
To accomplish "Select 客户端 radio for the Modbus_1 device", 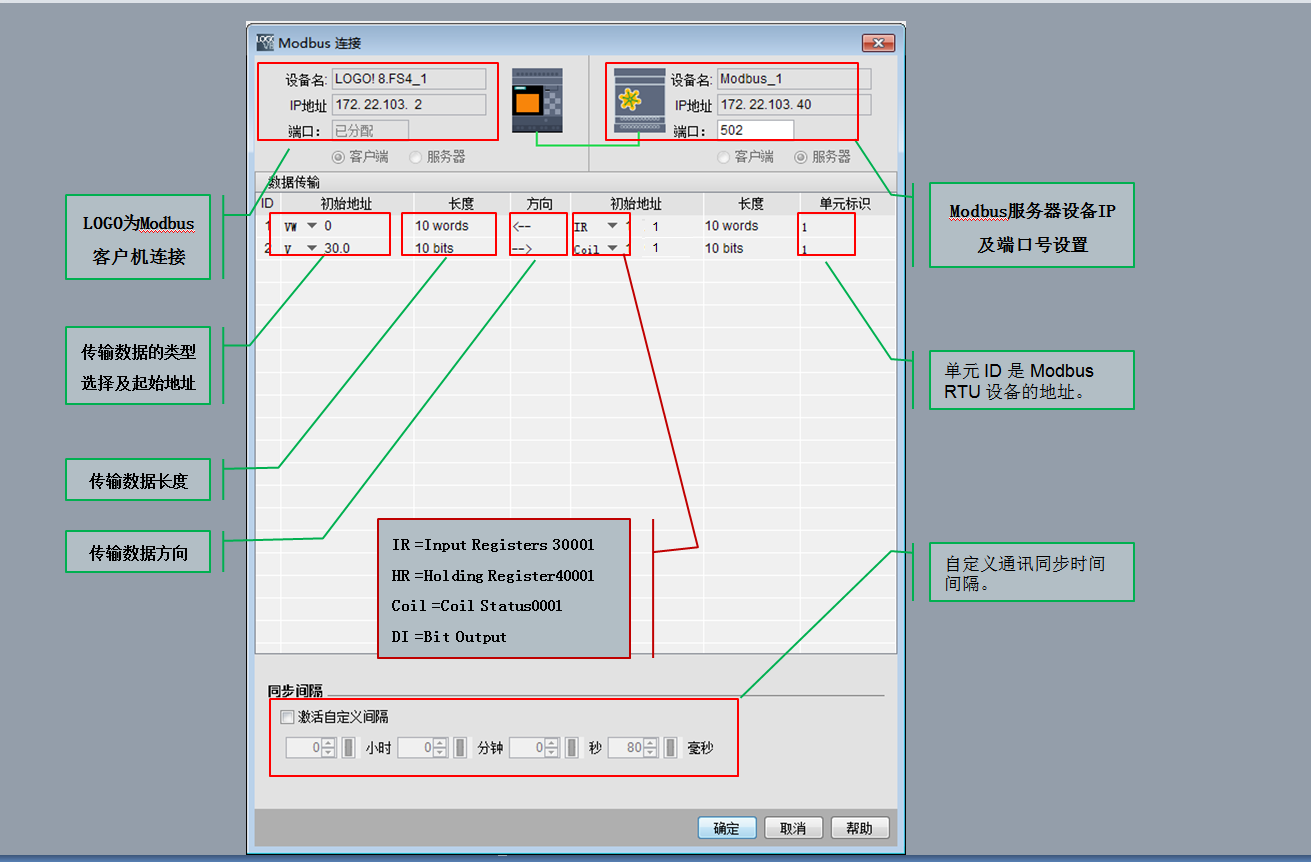I will click(723, 157).
